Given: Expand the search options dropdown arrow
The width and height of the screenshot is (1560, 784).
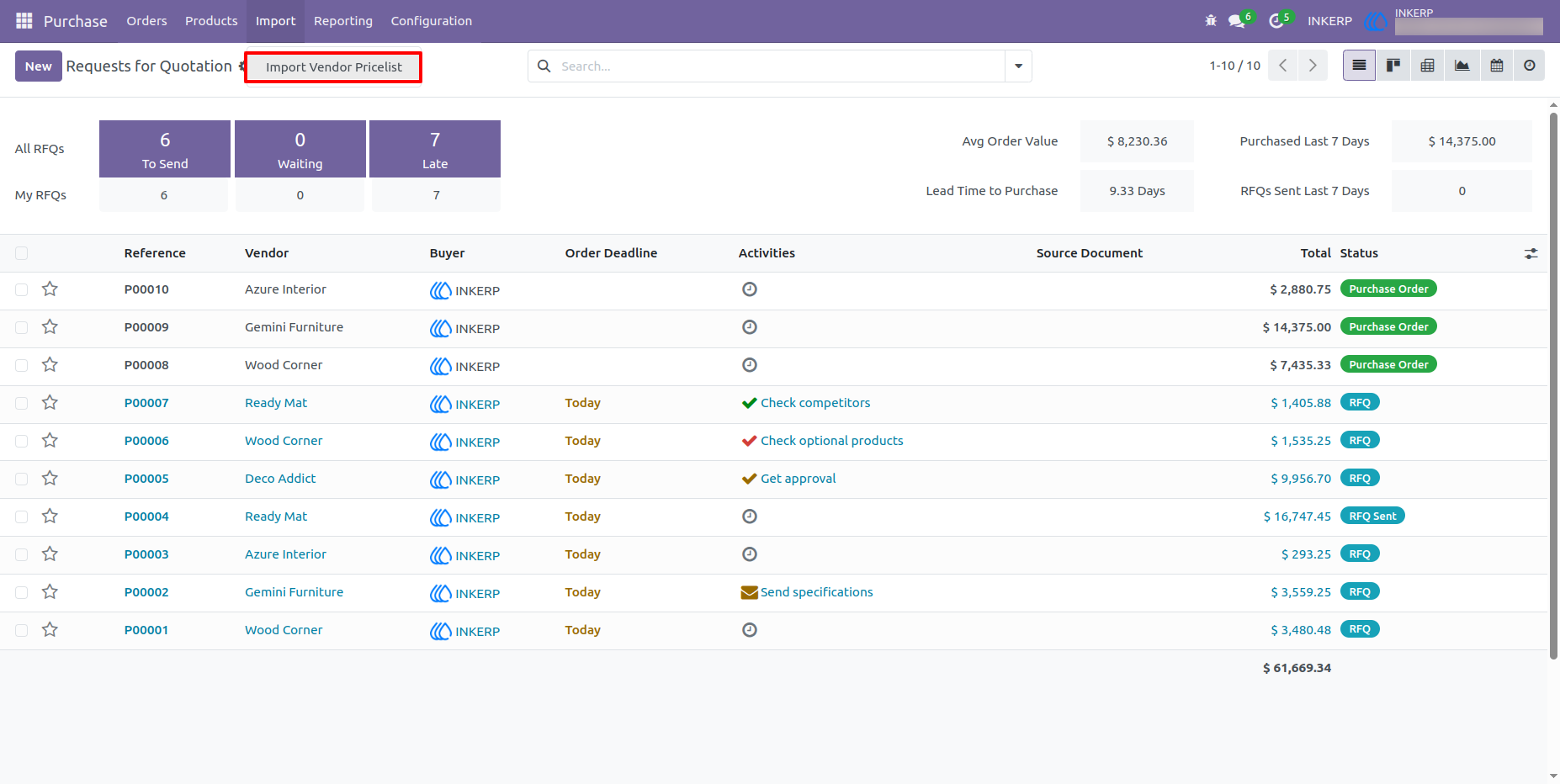Looking at the screenshot, I should 1018,66.
